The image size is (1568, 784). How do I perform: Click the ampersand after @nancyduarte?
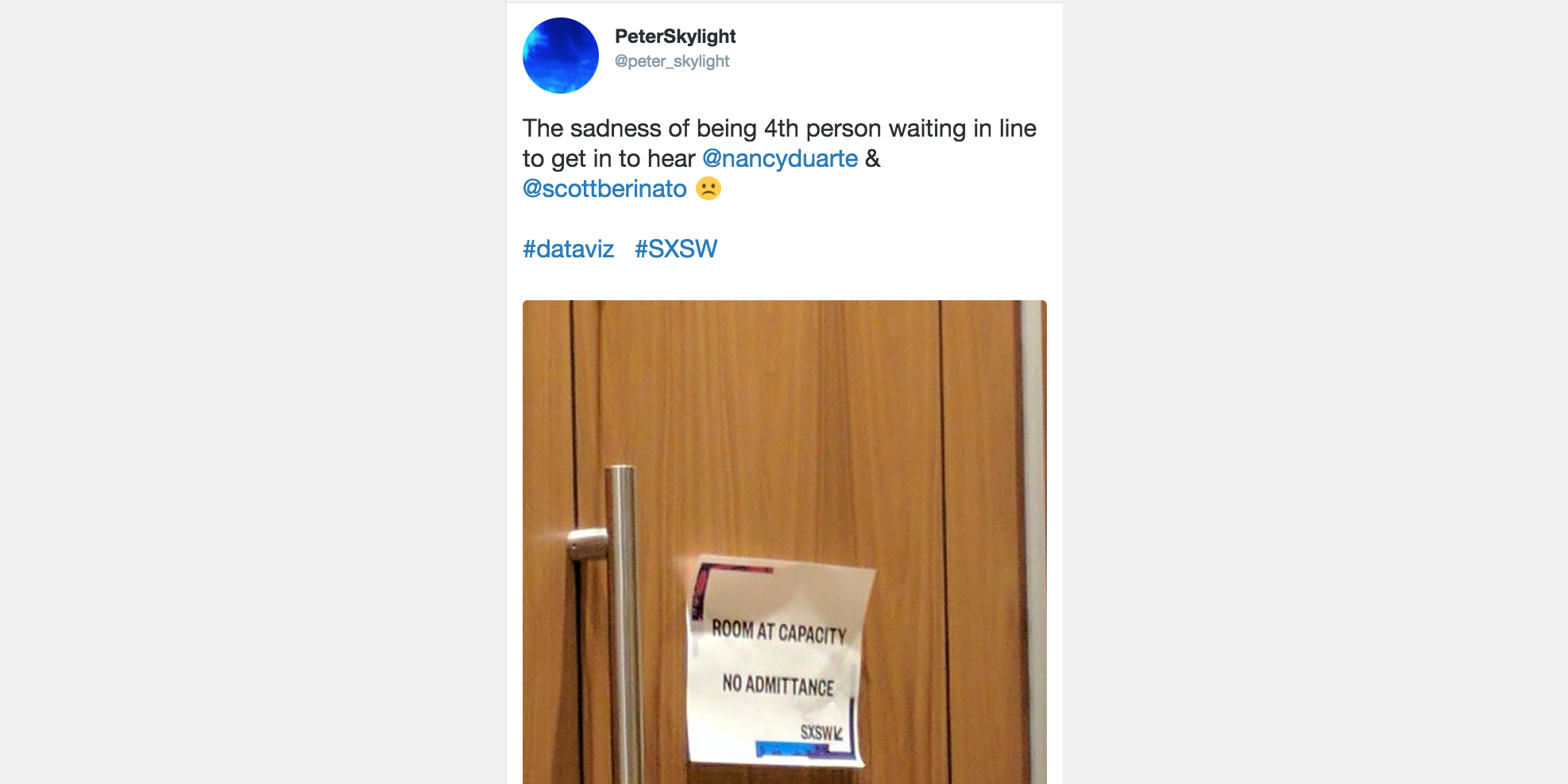pyautogui.click(x=873, y=159)
